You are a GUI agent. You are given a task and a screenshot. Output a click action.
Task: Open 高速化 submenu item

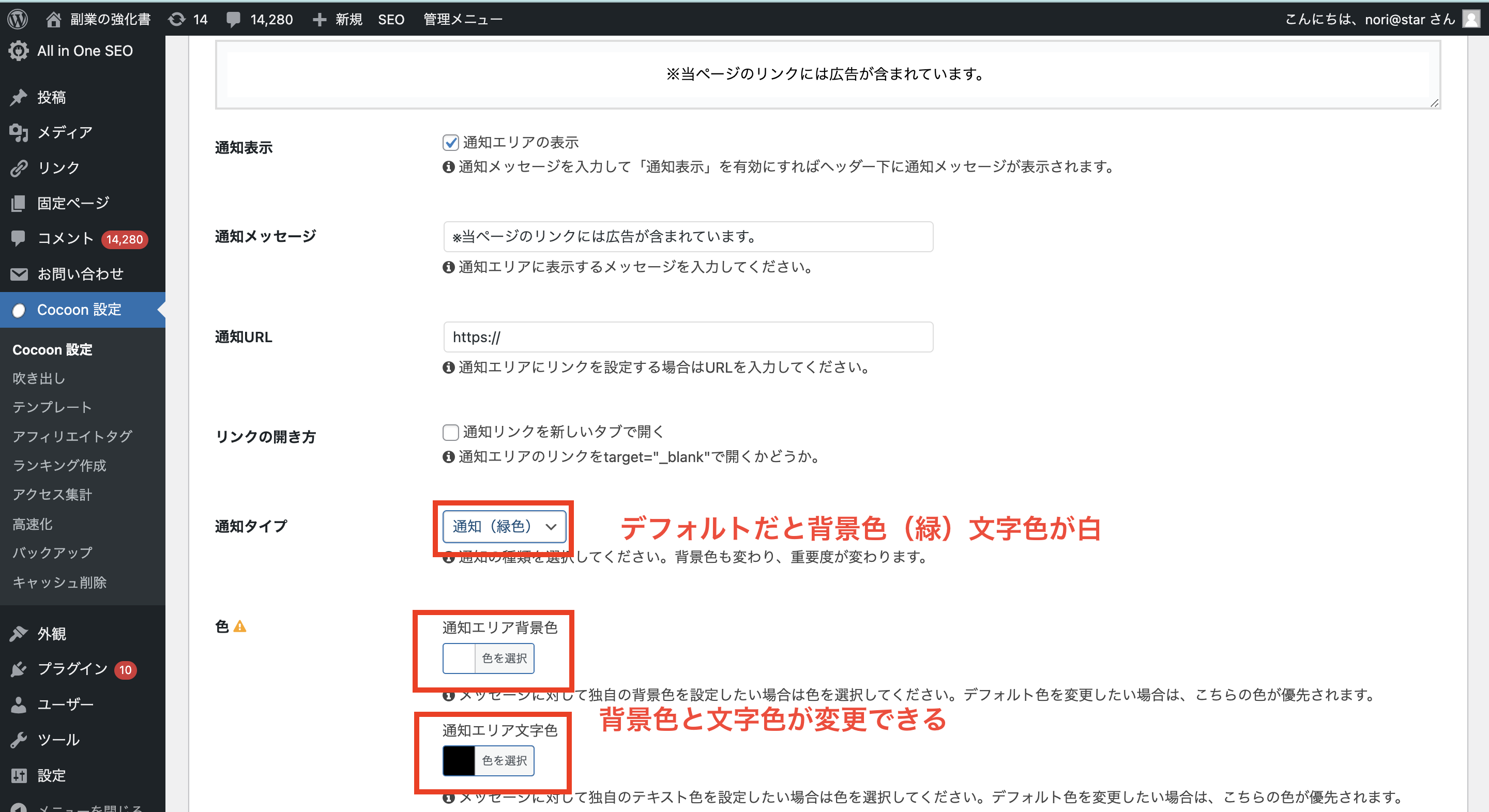coord(33,524)
